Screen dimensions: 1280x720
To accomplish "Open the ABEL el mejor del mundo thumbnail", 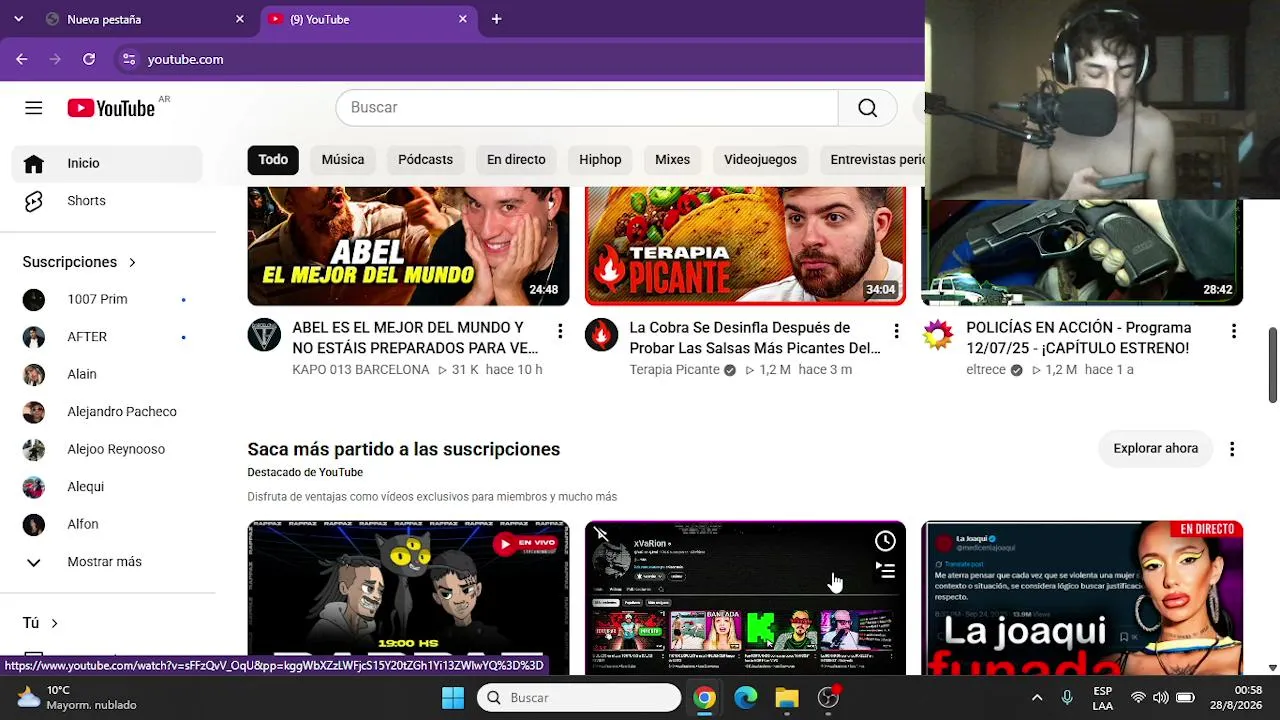I will click(408, 246).
